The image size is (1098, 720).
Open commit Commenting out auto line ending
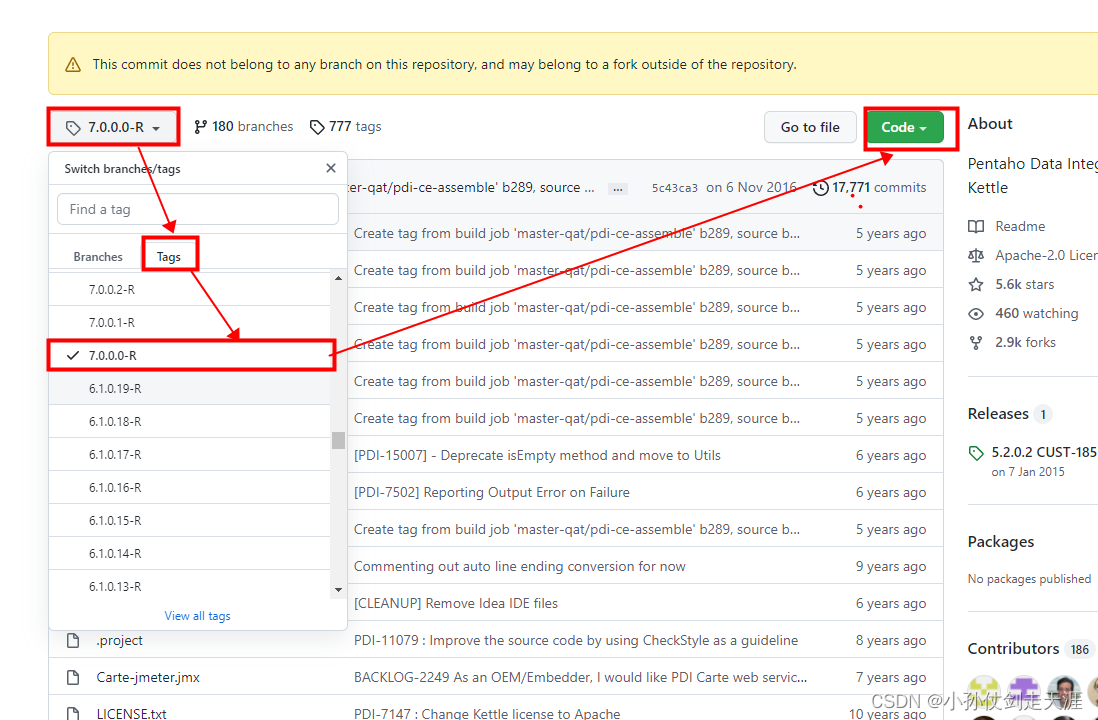pyautogui.click(x=520, y=566)
